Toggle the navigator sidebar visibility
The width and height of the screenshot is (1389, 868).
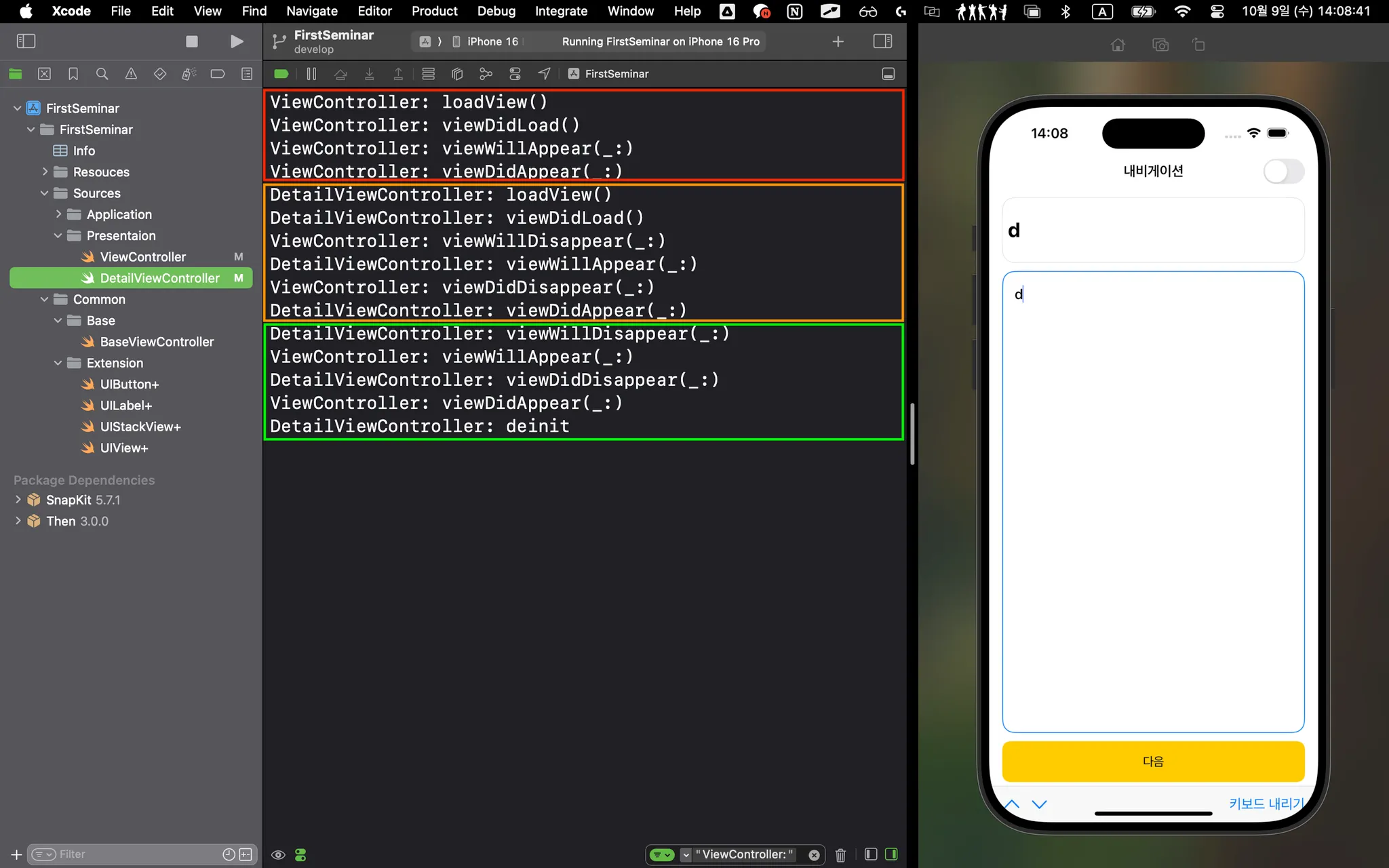coord(26,41)
